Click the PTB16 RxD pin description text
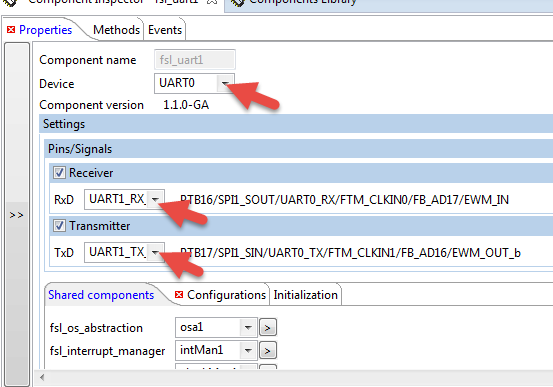Viewport: 553px width, 387px height. [x=344, y=200]
